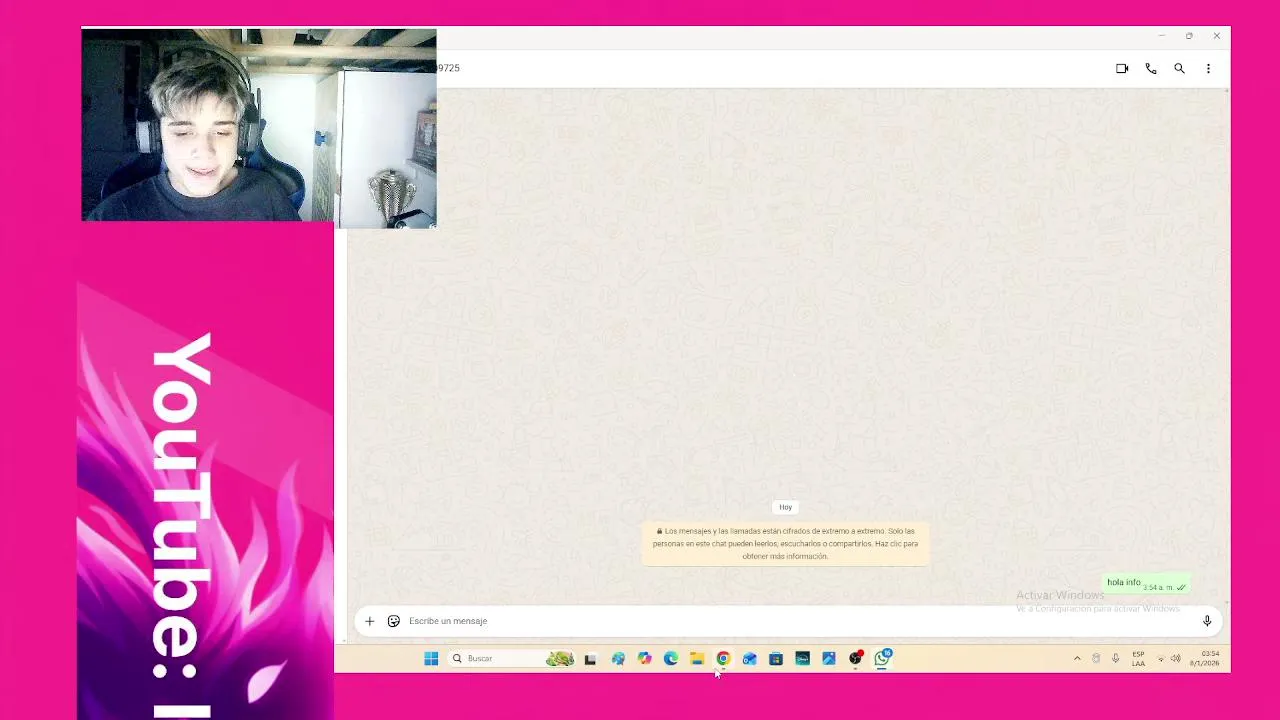Open File Explorer folder icon on taskbar

coord(697,658)
